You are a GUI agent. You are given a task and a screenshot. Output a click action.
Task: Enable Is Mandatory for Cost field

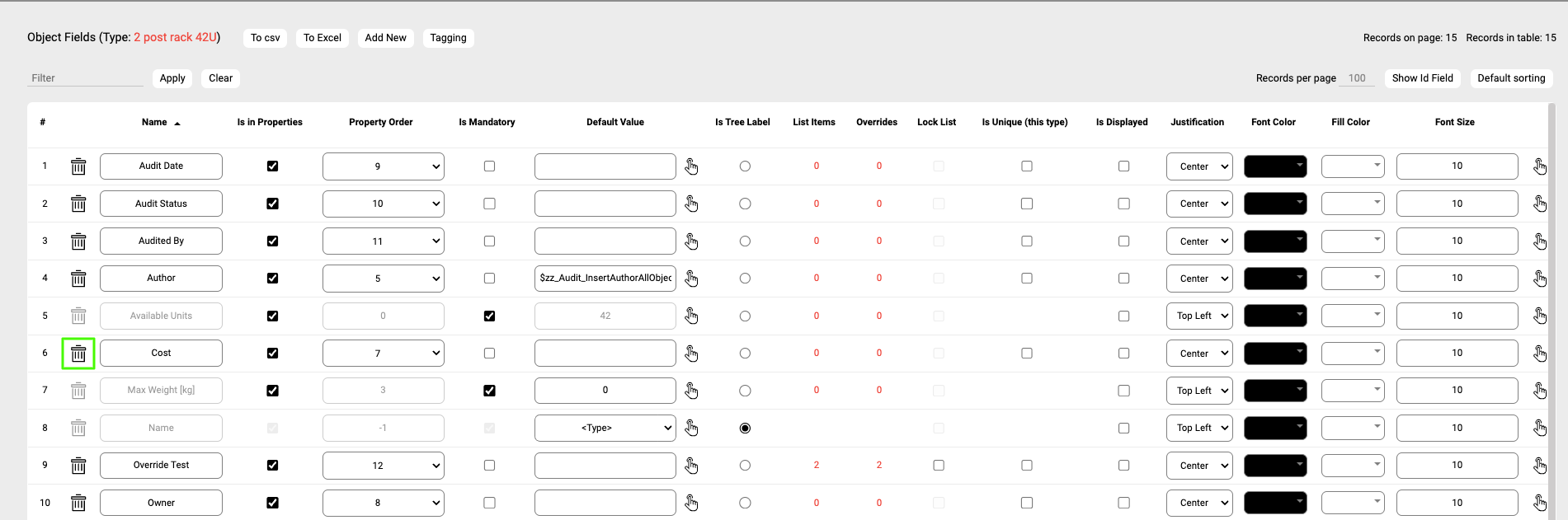(489, 354)
